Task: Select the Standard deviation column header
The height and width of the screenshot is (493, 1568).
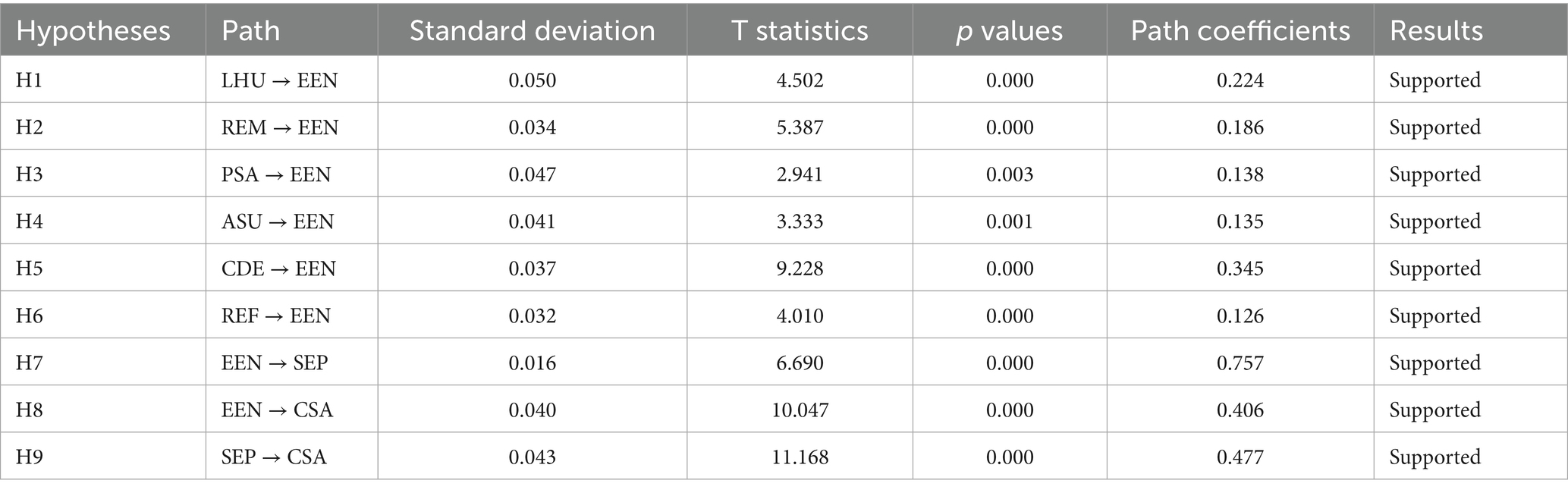Action: click(533, 31)
